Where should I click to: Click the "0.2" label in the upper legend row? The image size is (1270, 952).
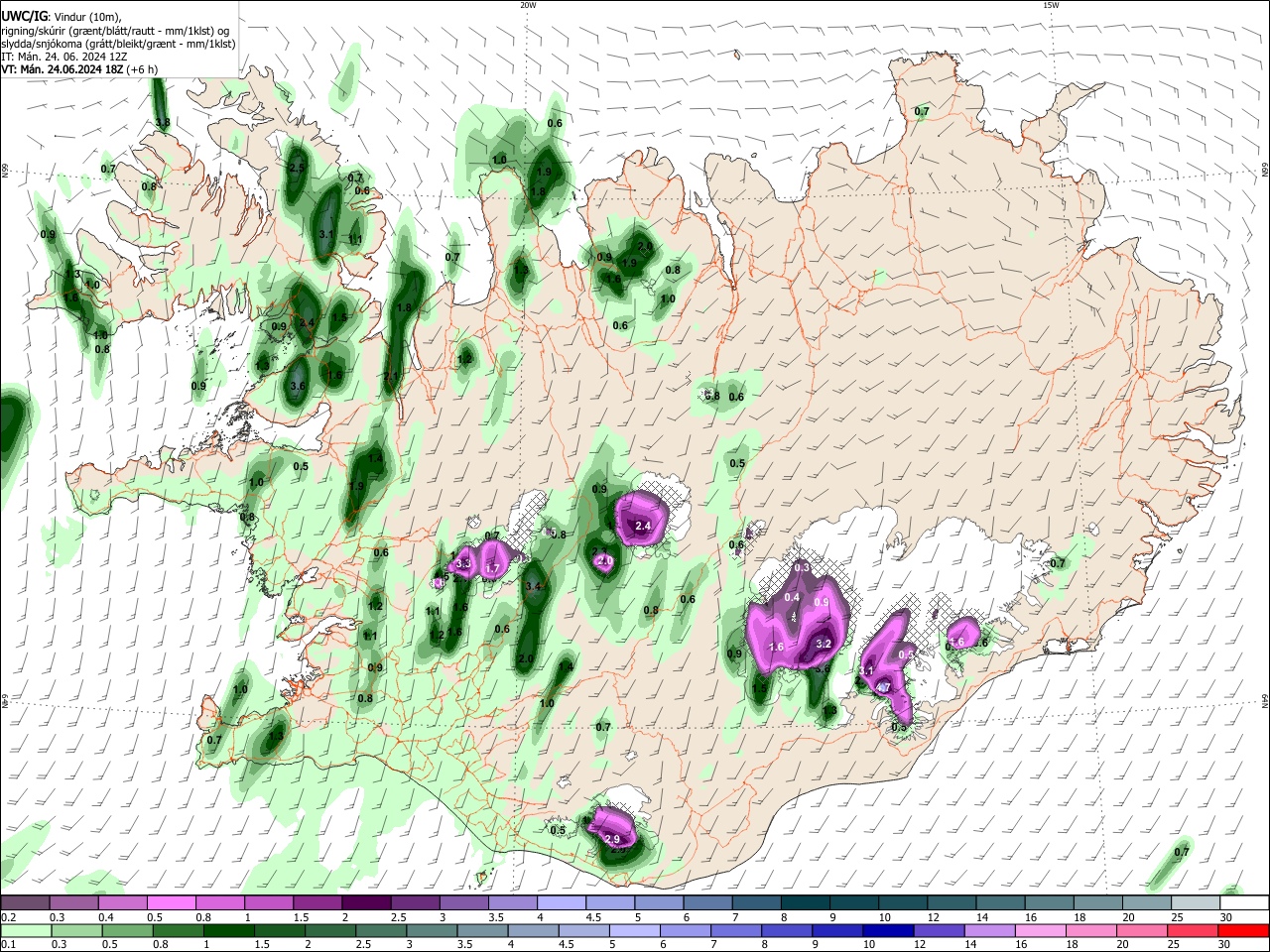8,917
